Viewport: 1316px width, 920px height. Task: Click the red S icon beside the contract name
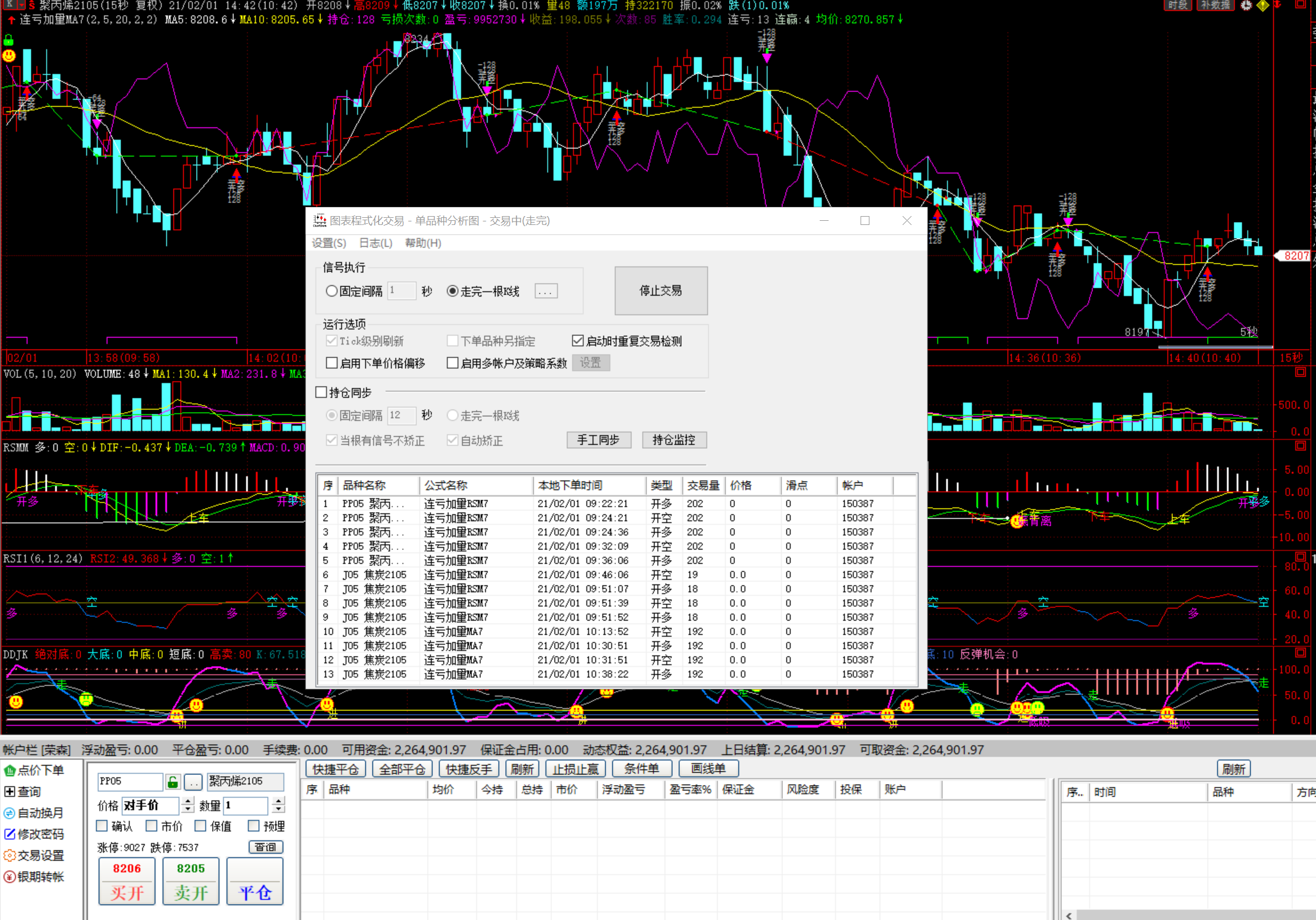click(31, 5)
